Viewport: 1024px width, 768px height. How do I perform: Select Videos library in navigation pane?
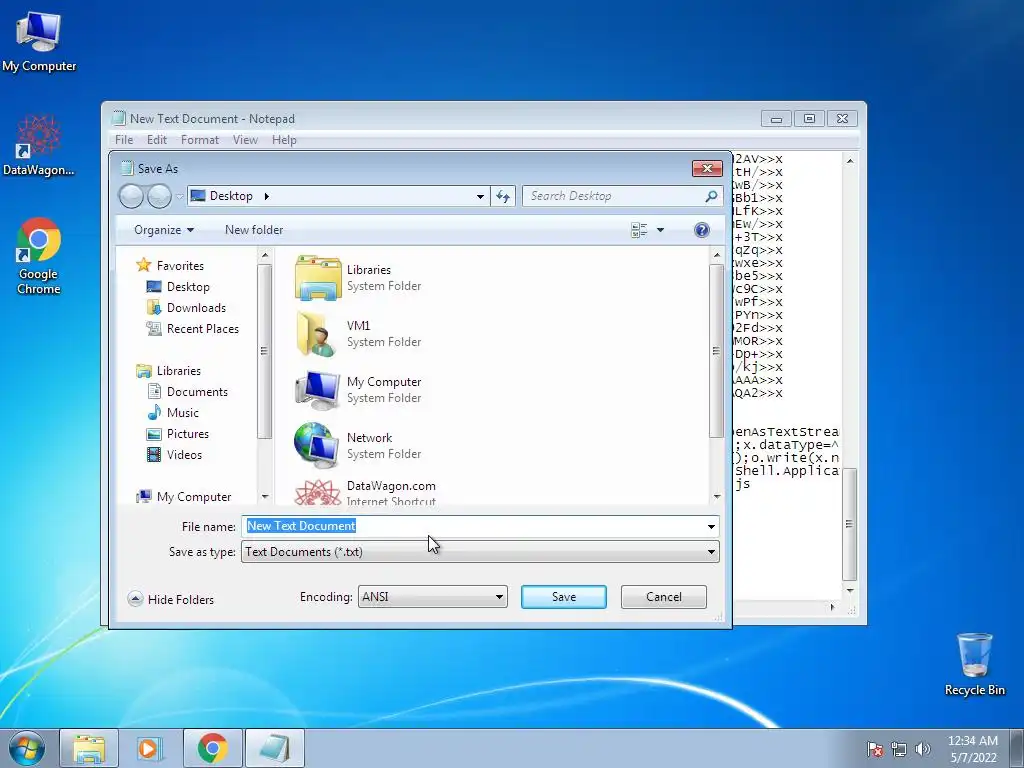[174, 455]
